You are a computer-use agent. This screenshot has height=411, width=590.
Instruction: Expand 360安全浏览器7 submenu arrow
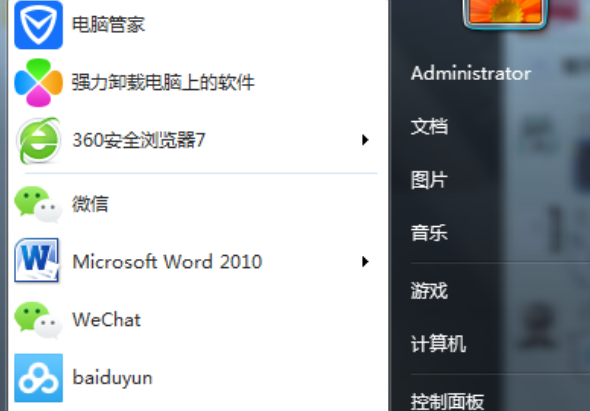tap(365, 140)
